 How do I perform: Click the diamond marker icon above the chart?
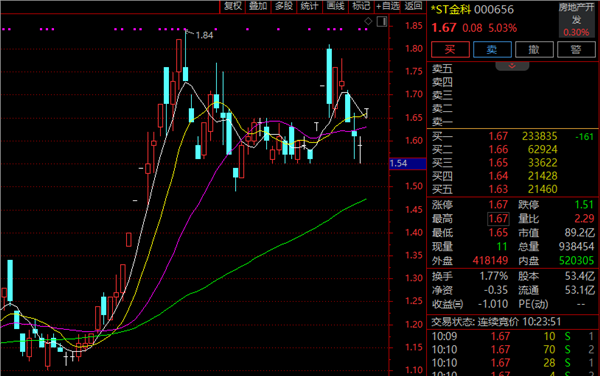(368, 21)
